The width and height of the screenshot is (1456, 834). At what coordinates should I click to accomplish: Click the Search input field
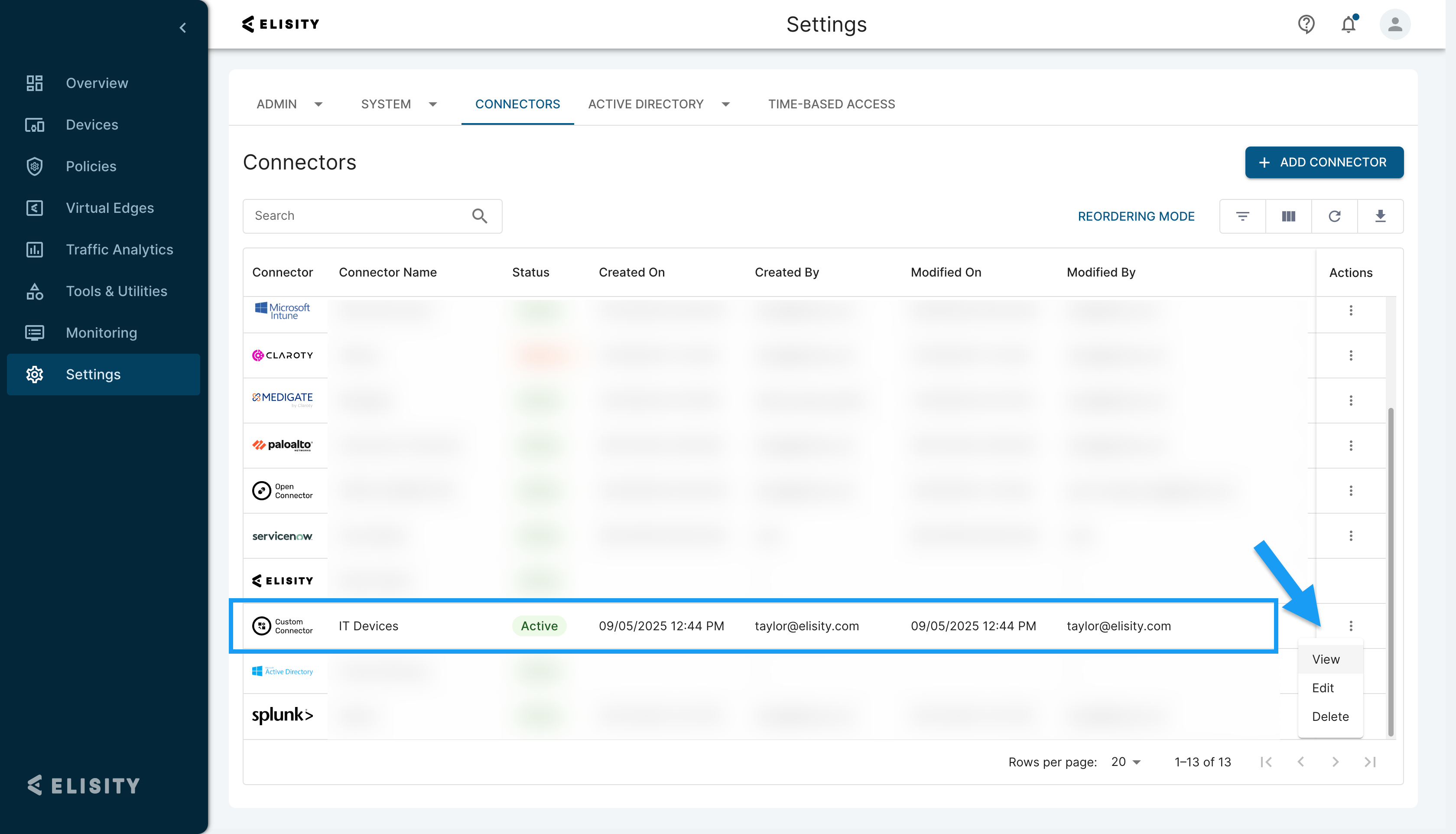pos(372,216)
